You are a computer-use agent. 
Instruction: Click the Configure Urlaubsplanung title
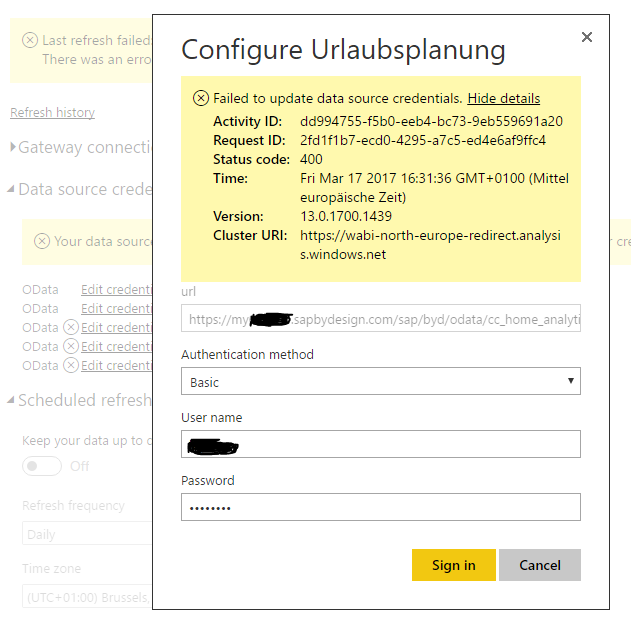pos(343,50)
